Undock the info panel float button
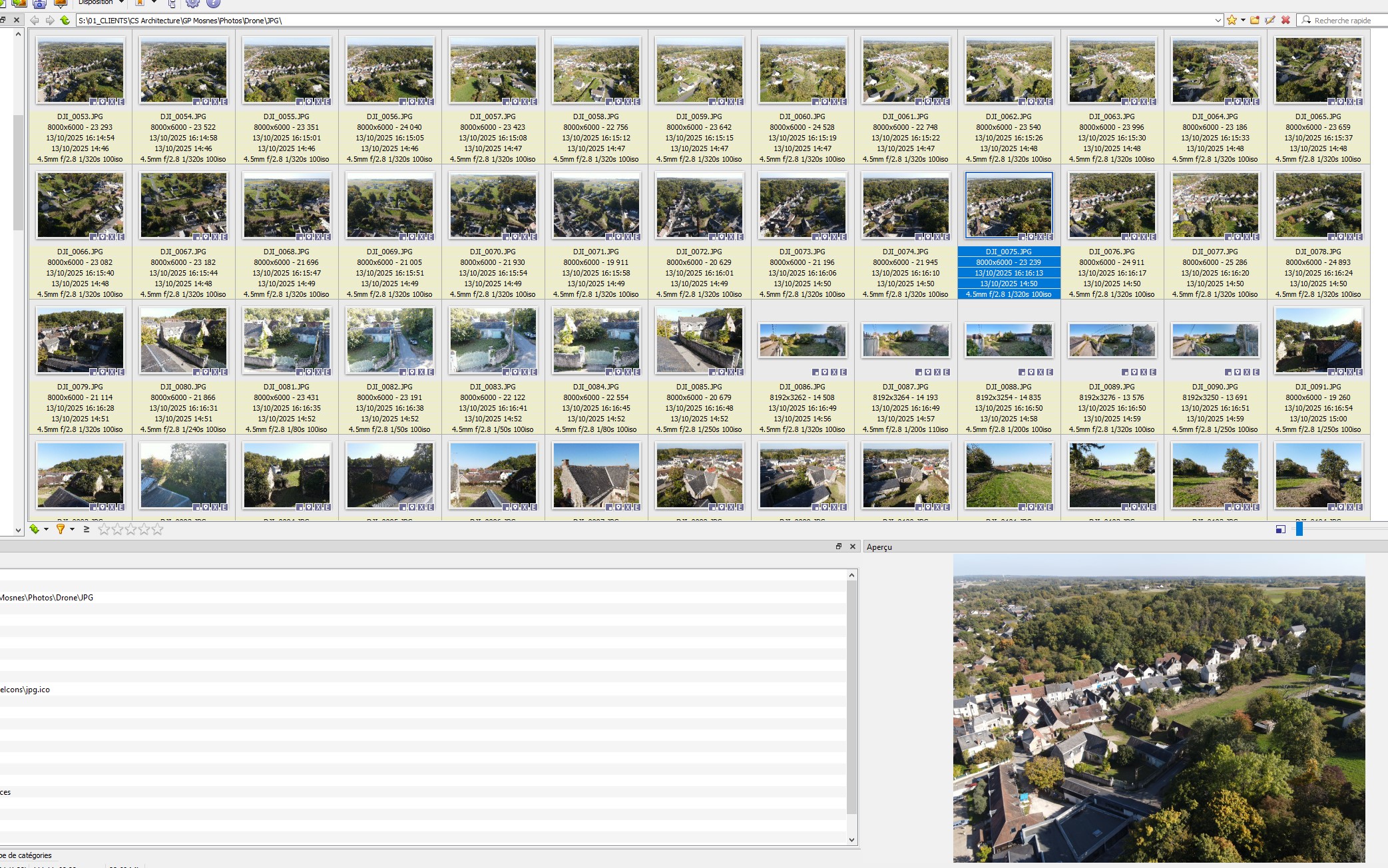The width and height of the screenshot is (1388, 868). pyautogui.click(x=839, y=546)
